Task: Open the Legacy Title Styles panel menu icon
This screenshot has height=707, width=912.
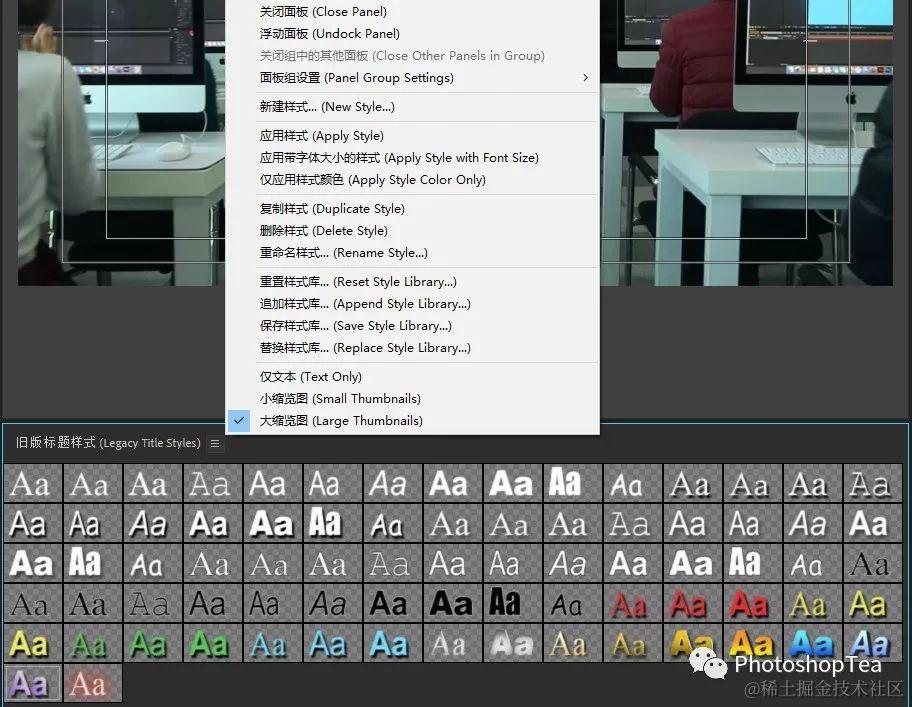Action: 215,444
